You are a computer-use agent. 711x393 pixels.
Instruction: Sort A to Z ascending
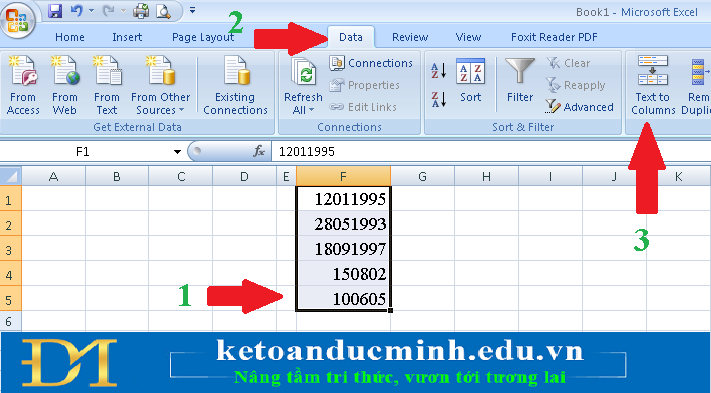[438, 70]
